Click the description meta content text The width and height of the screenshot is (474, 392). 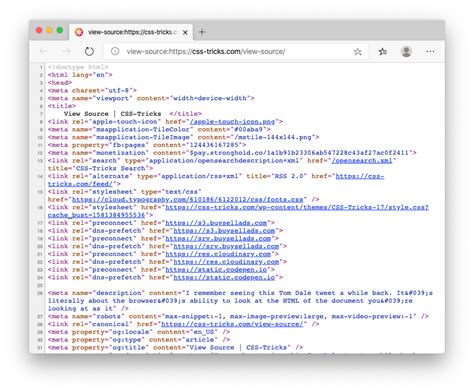(x=240, y=301)
